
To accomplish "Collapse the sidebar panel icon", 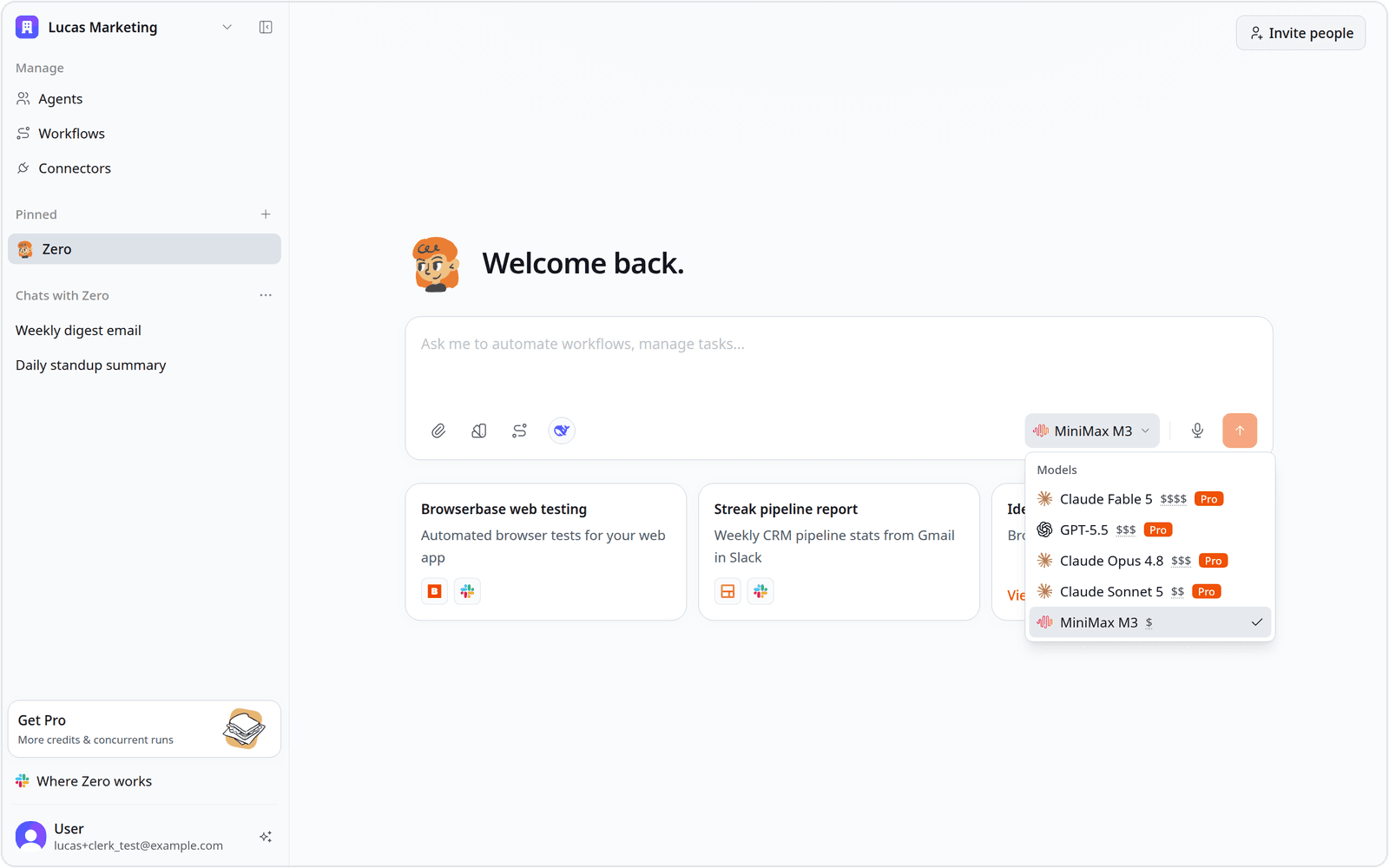I will [x=266, y=27].
